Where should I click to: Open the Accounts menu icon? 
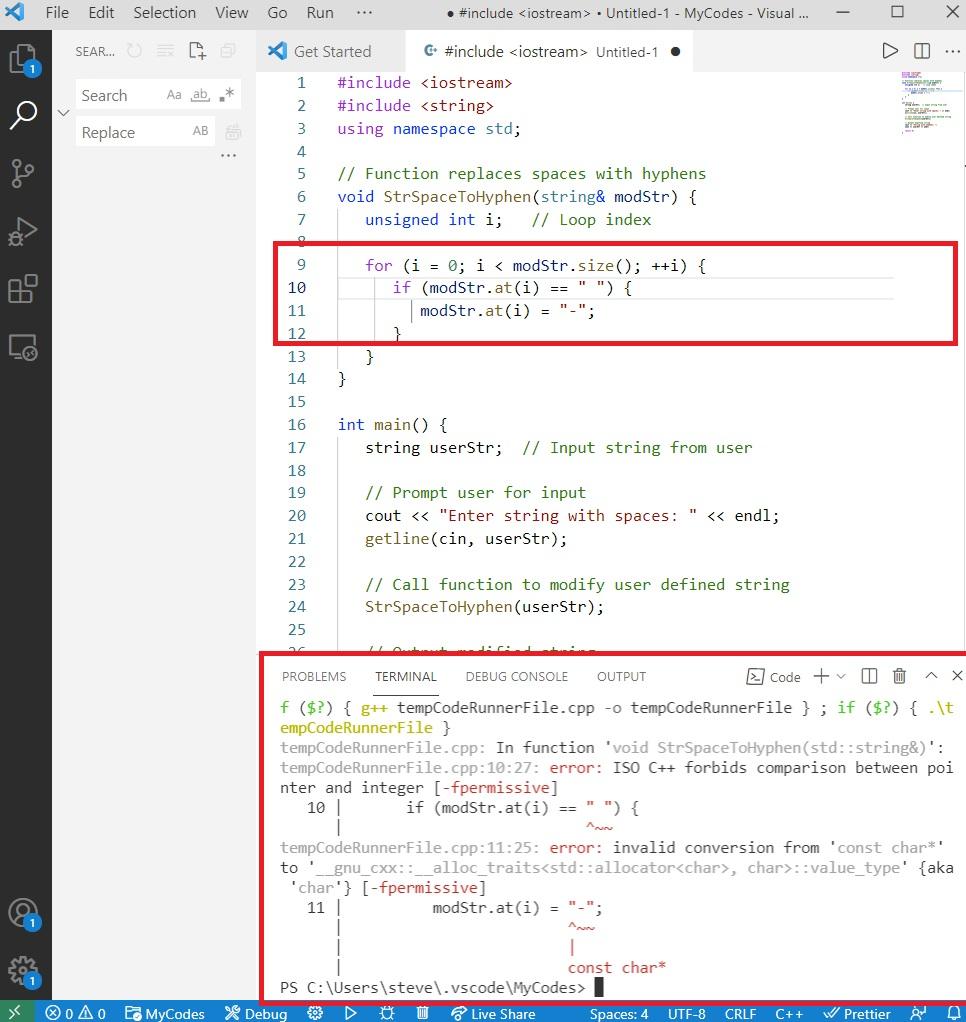tap(24, 914)
